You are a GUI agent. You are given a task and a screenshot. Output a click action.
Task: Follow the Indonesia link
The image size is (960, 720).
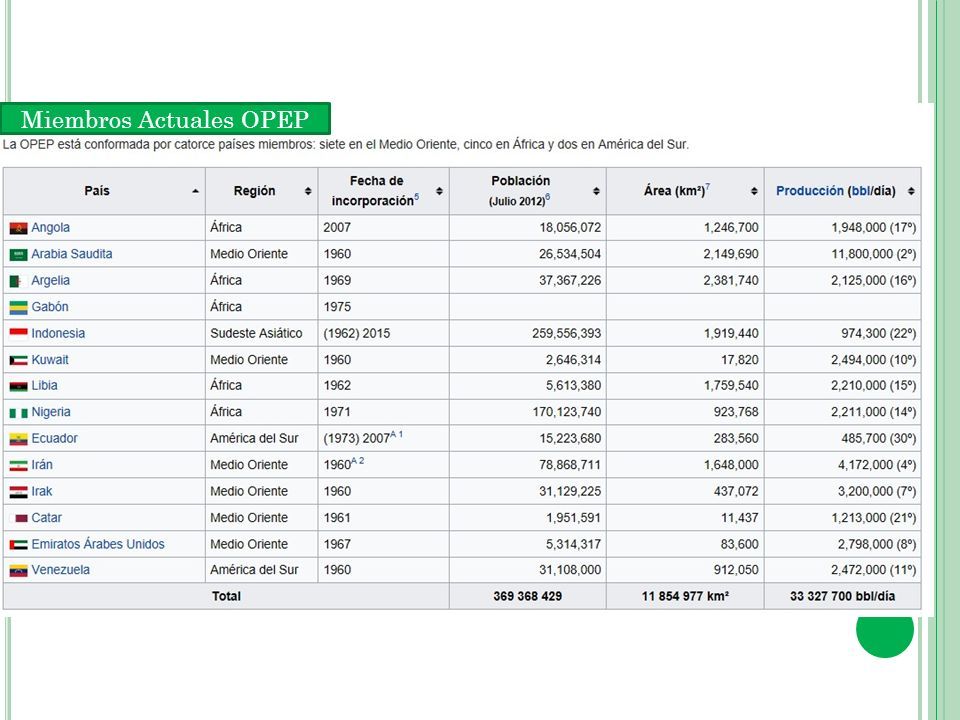[58, 334]
